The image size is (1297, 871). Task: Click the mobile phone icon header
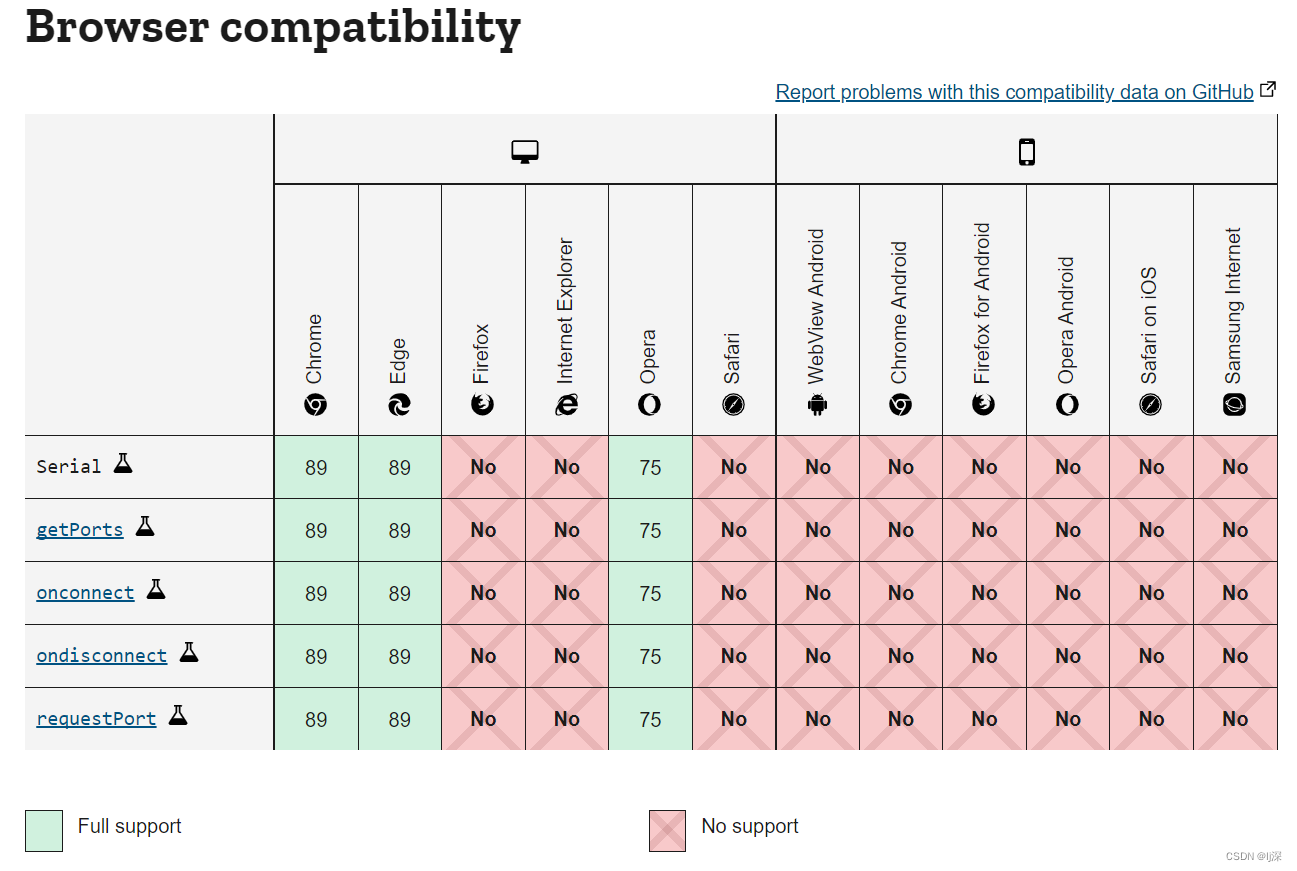point(1026,151)
